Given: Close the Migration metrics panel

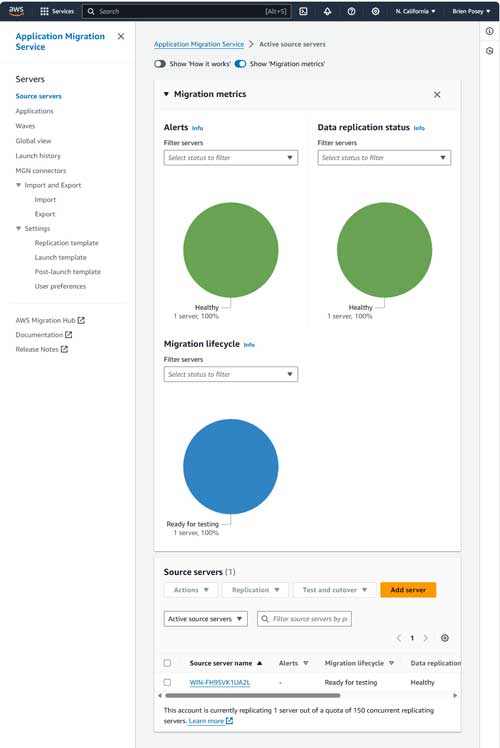Looking at the screenshot, I should pos(437,94).
